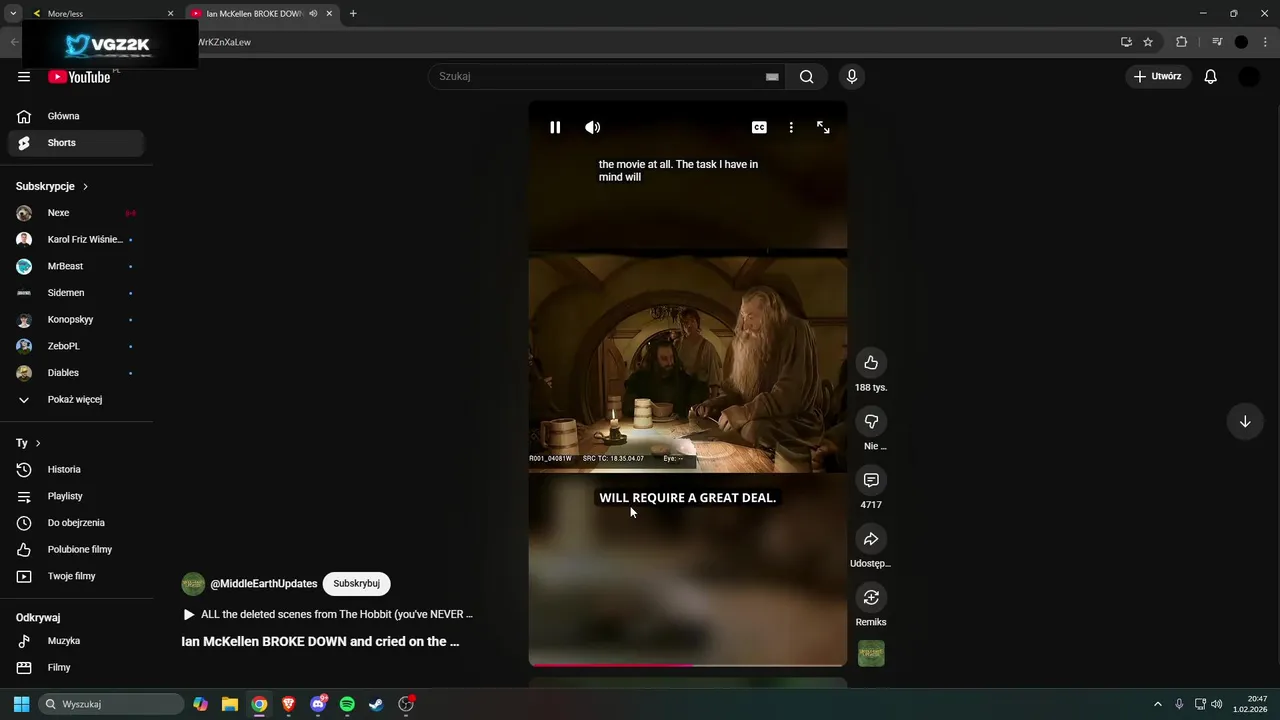Mute the Shorts video volume
This screenshot has width=1280, height=720.
click(593, 127)
